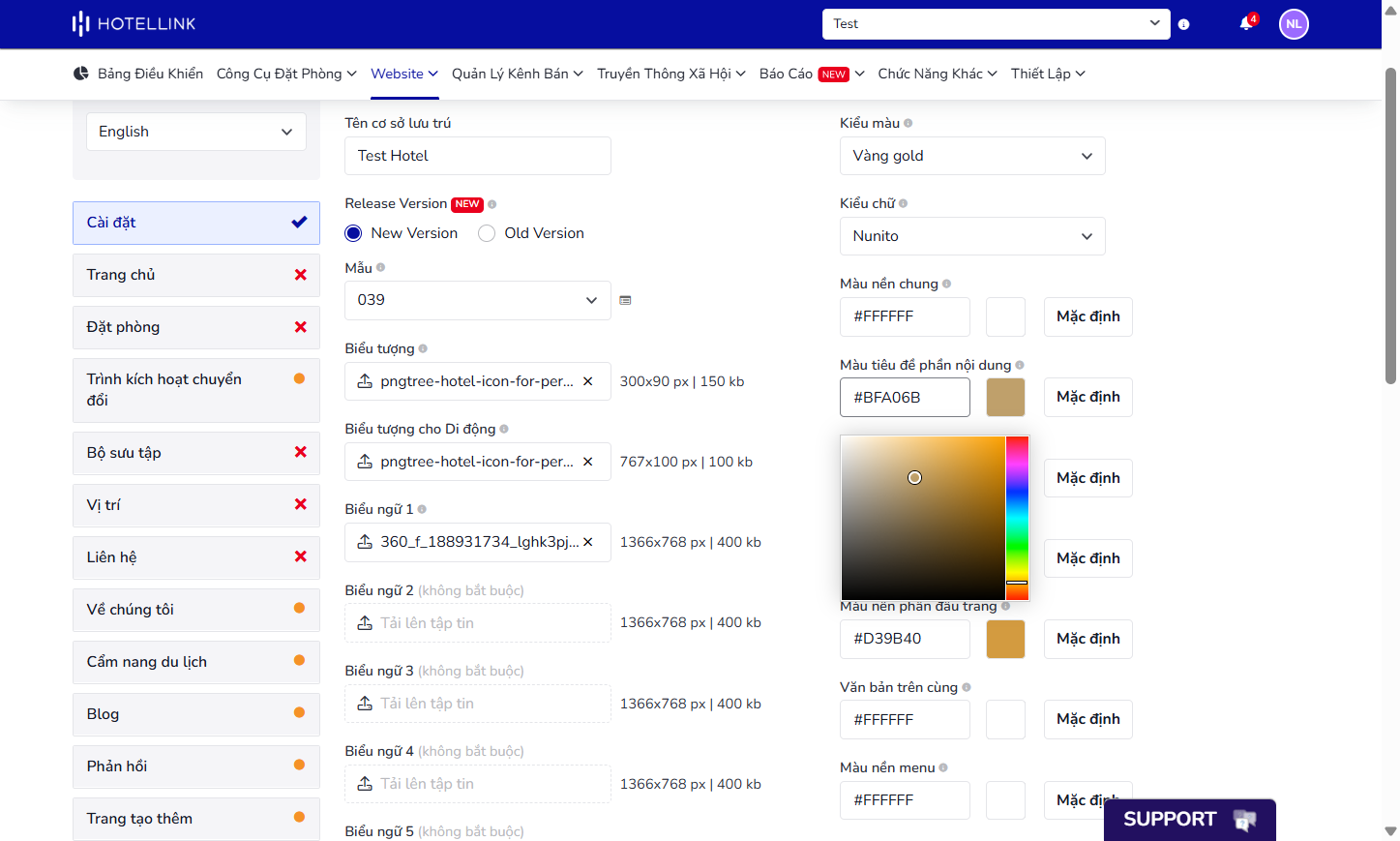This screenshot has width=1400, height=841.
Task: Click red X status on Trang chủ
Action: point(300,275)
